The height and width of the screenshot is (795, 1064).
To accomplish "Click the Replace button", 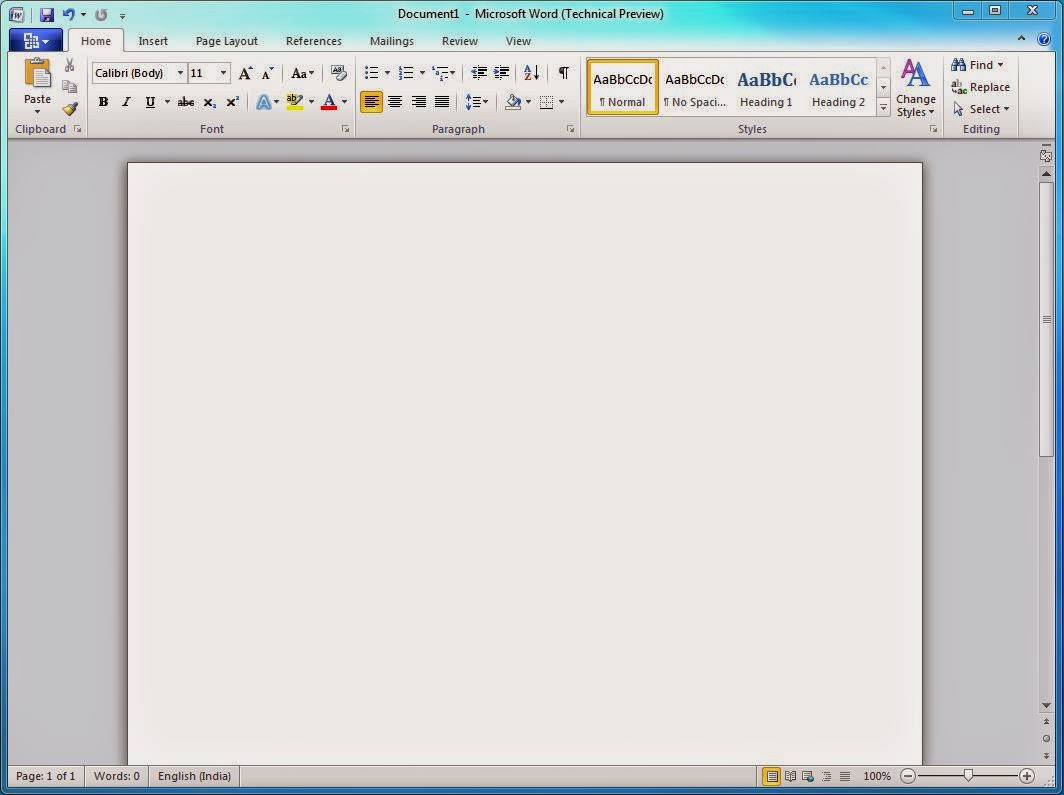I will [x=981, y=86].
